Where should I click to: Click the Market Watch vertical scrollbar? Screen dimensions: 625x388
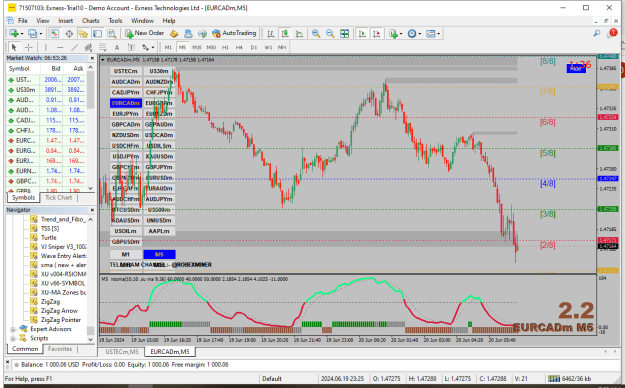[x=91, y=128]
